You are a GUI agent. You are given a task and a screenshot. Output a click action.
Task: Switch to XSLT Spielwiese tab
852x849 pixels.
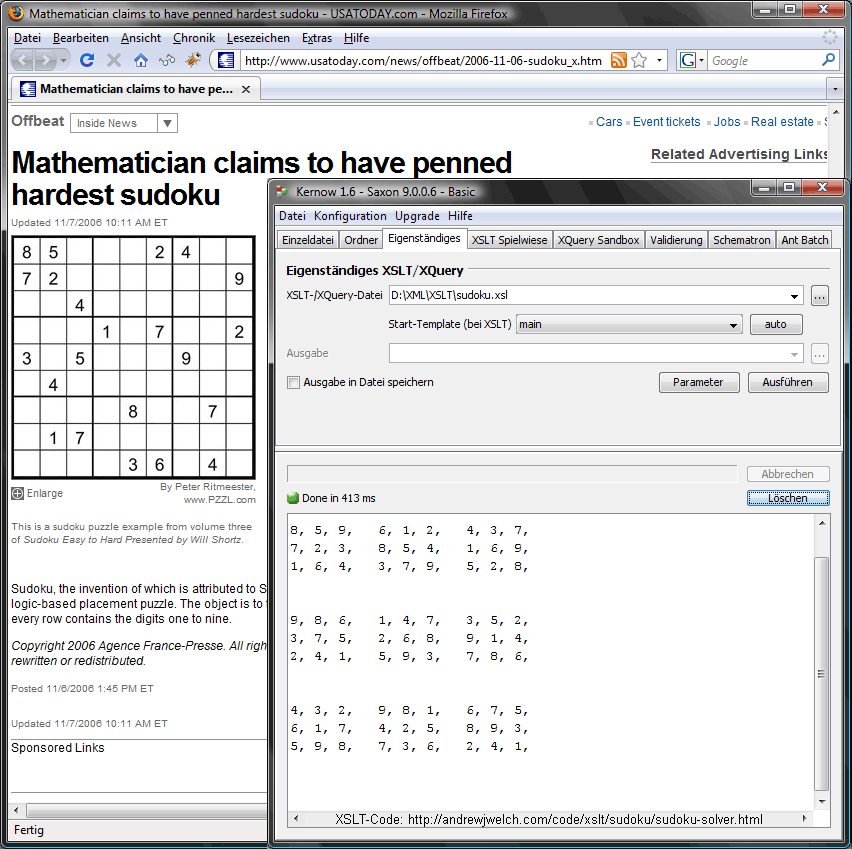[509, 240]
